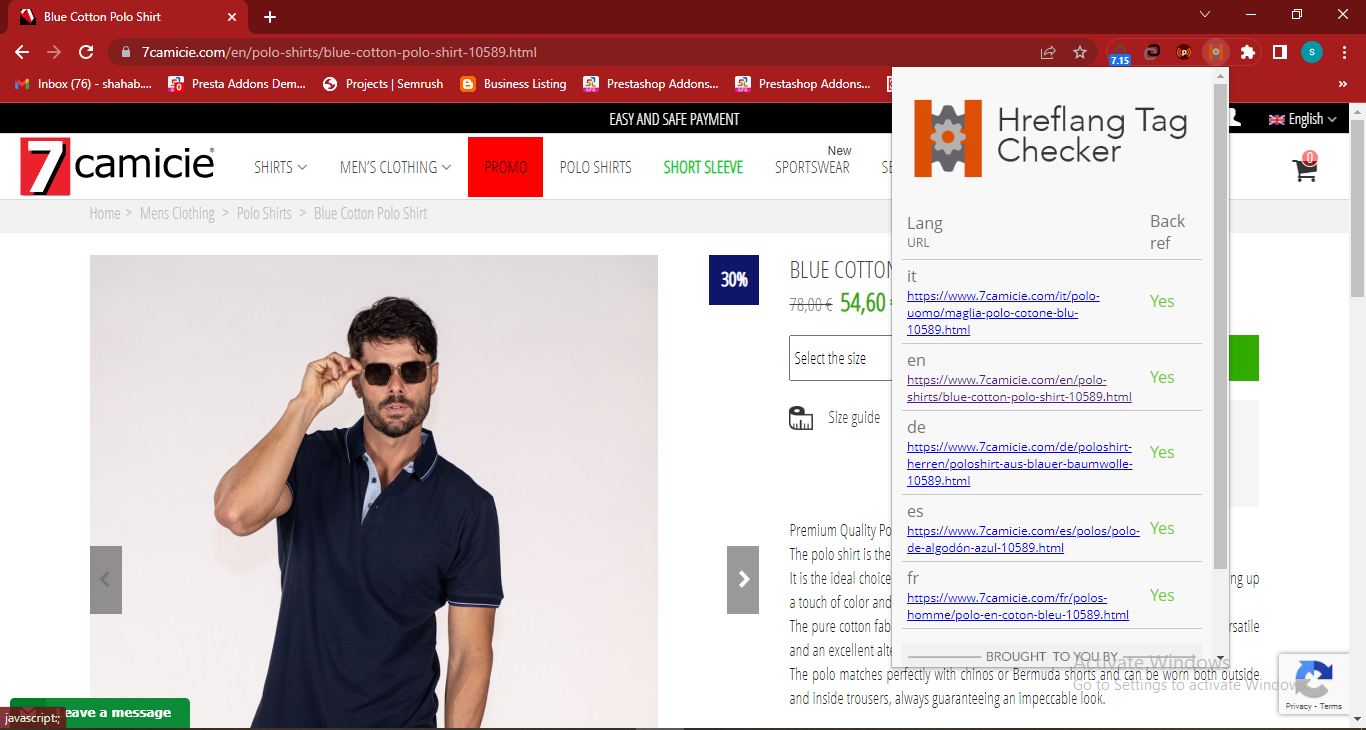Open the second Prestashop Addons bookmark
Screen dimensions: 1366x730
(x=804, y=84)
